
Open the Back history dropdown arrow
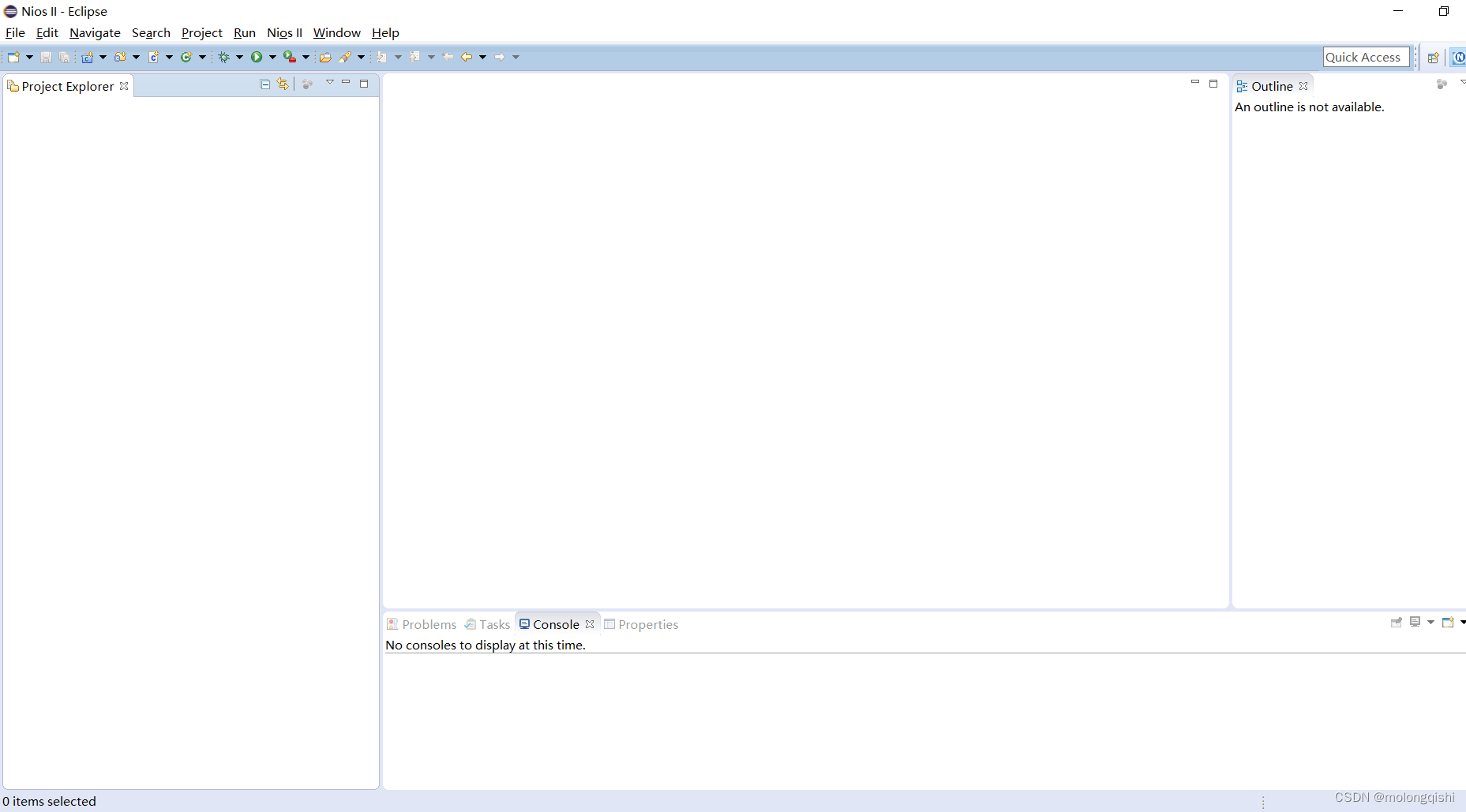click(482, 57)
